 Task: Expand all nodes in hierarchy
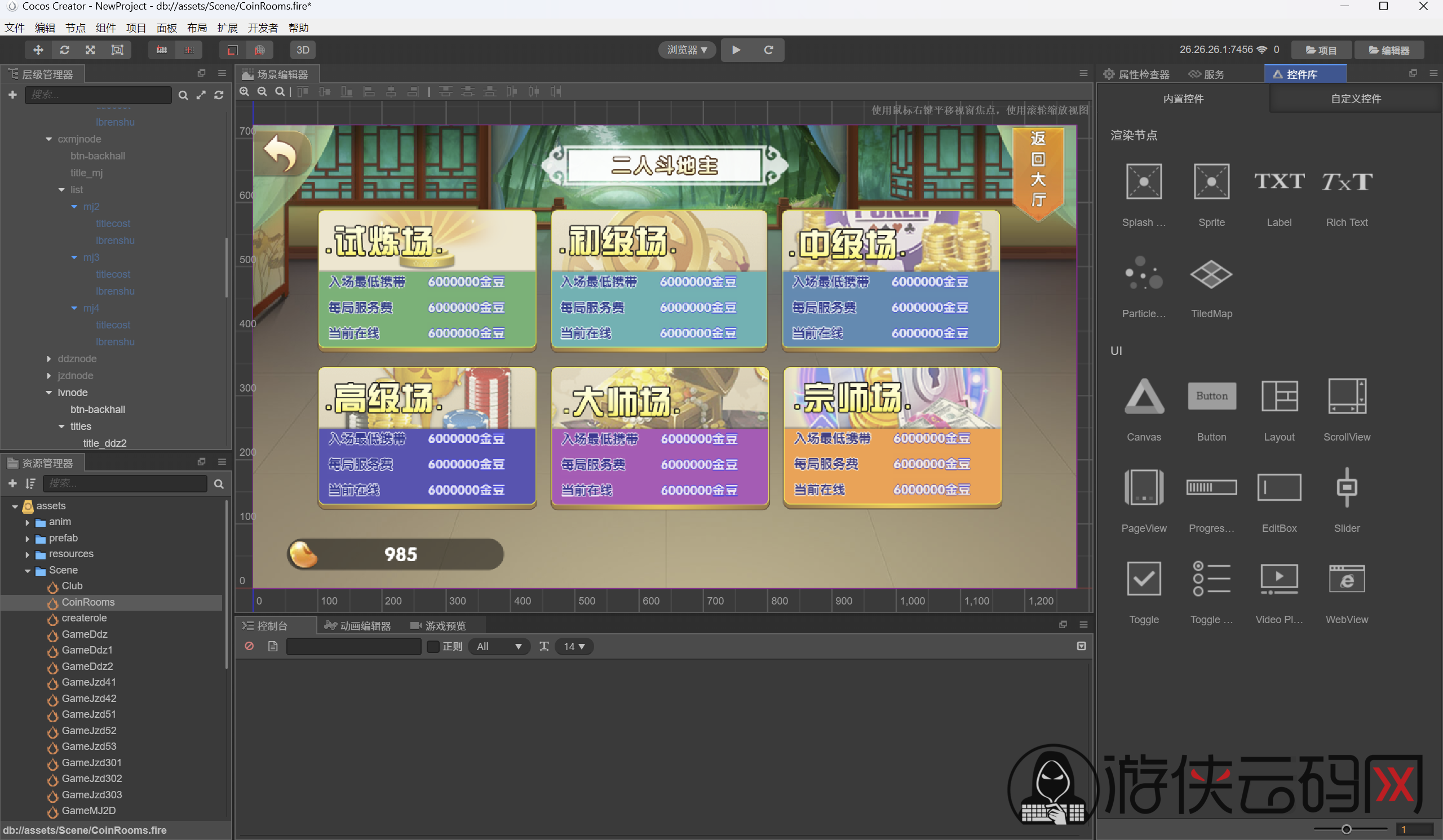(201, 95)
